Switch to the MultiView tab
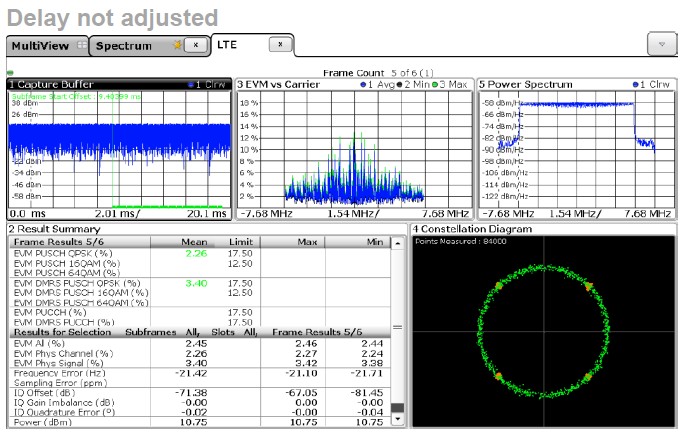The image size is (683, 435). point(40,46)
